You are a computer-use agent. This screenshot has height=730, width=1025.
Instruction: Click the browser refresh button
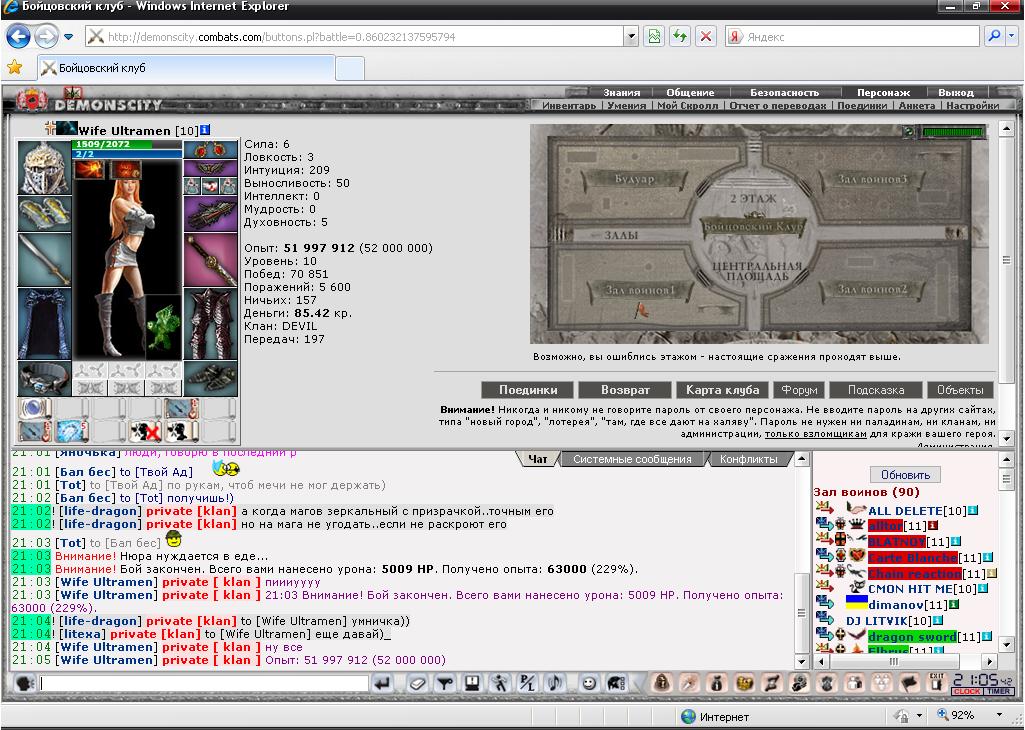(x=680, y=37)
